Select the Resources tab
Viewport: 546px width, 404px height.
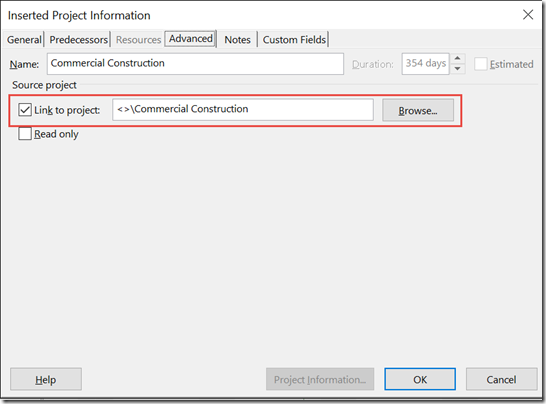[x=138, y=40]
